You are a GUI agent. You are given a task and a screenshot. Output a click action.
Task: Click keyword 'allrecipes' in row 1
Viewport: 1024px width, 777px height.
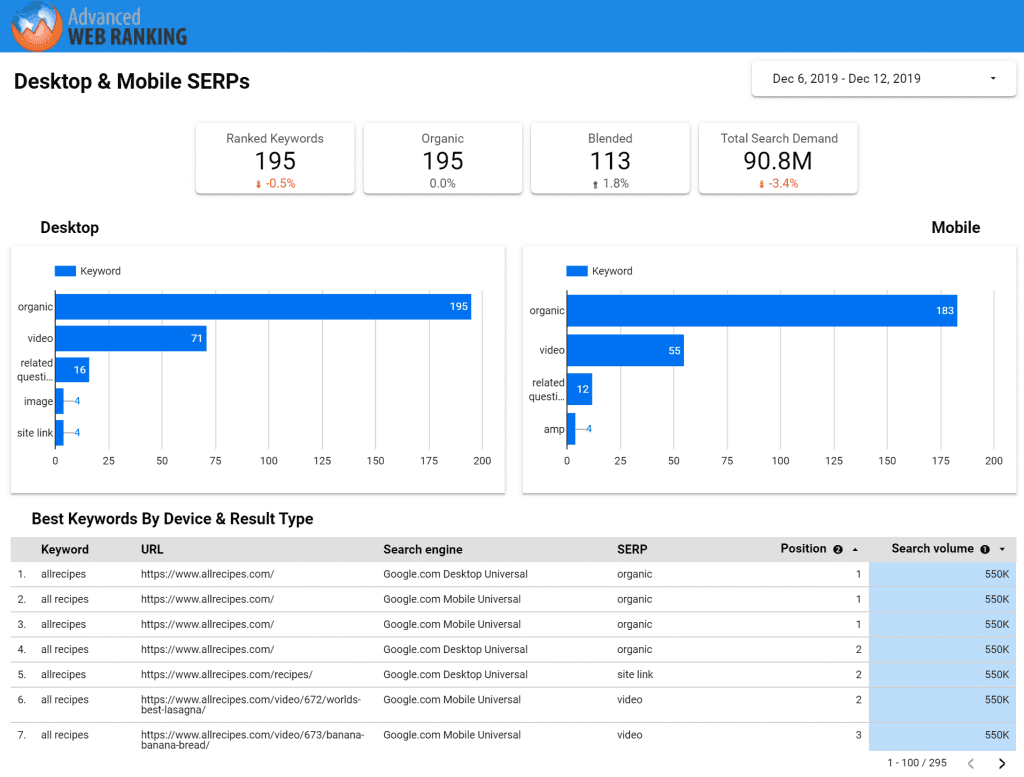coord(63,575)
